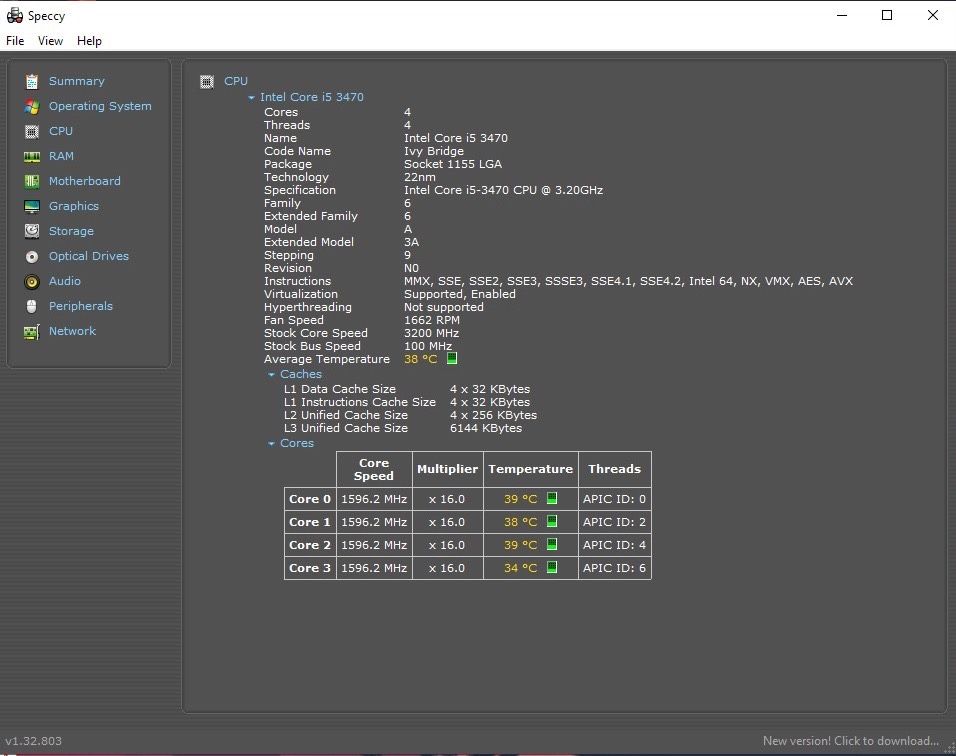Click Core 0 temperature green indicator

(x=552, y=498)
